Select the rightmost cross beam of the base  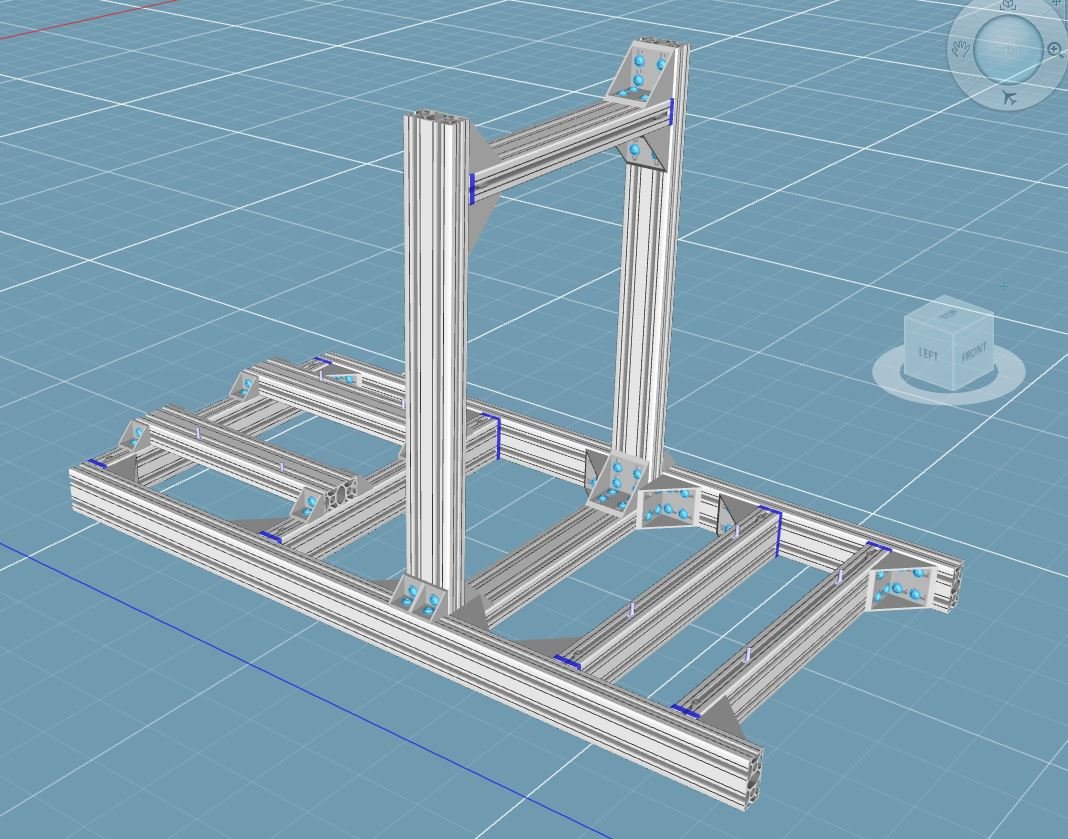coord(780,640)
